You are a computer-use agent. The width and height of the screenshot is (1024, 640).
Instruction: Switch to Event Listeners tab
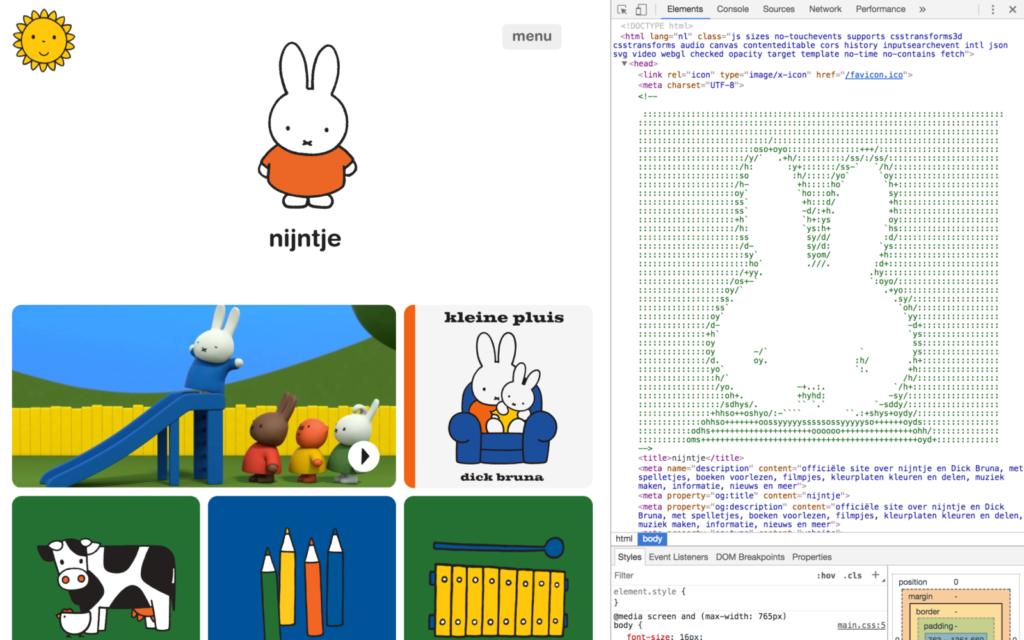[678, 557]
